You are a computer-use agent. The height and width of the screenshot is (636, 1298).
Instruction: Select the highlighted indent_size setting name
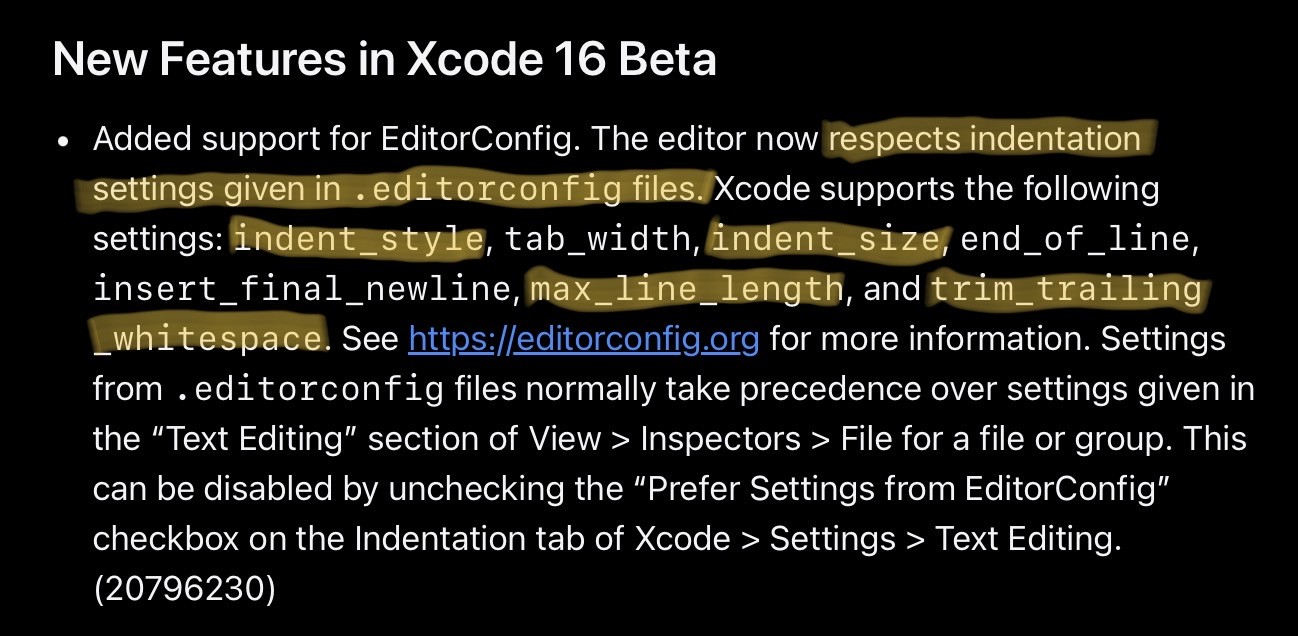826,239
